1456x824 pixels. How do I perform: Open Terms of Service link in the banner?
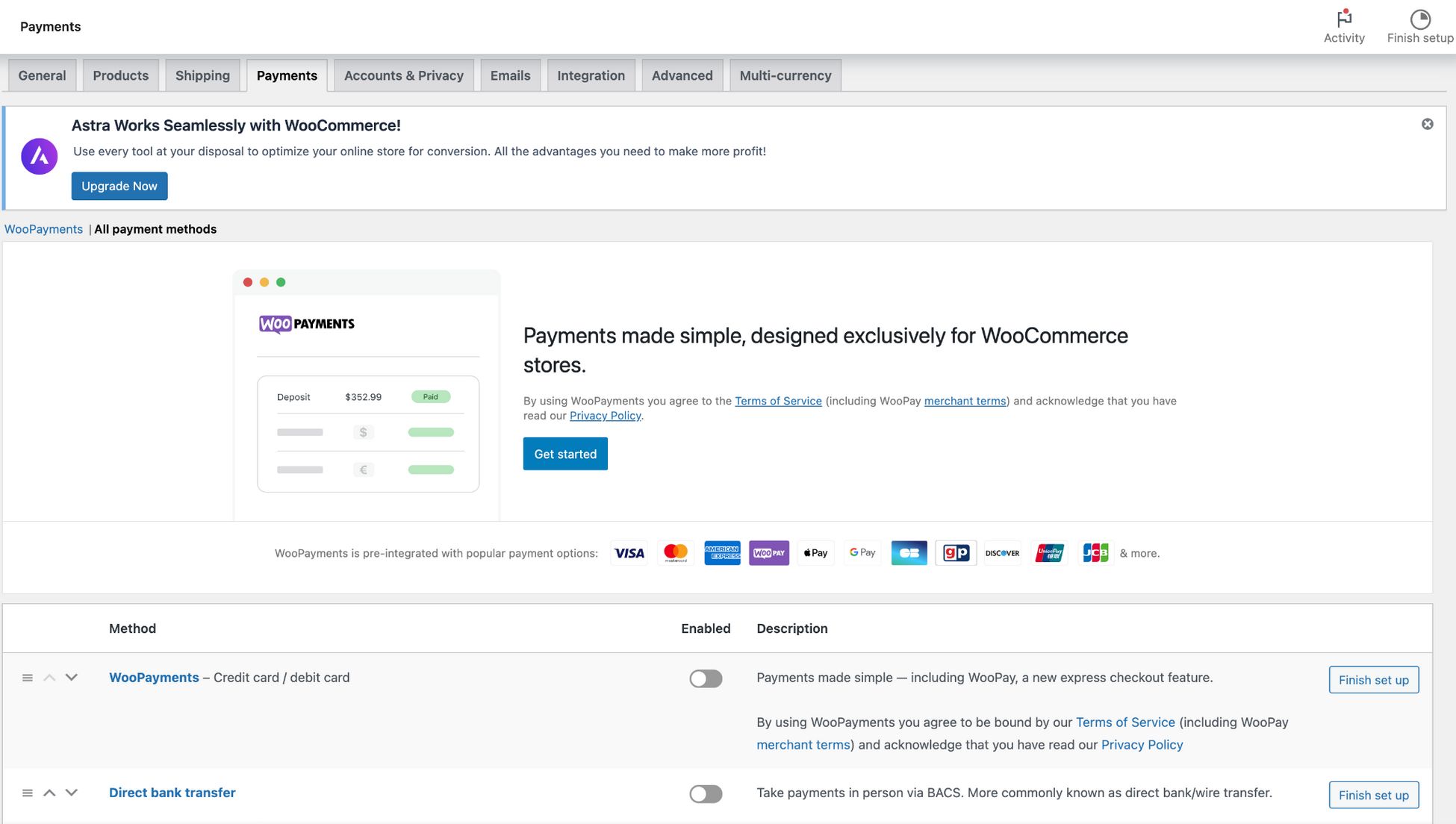coord(778,401)
